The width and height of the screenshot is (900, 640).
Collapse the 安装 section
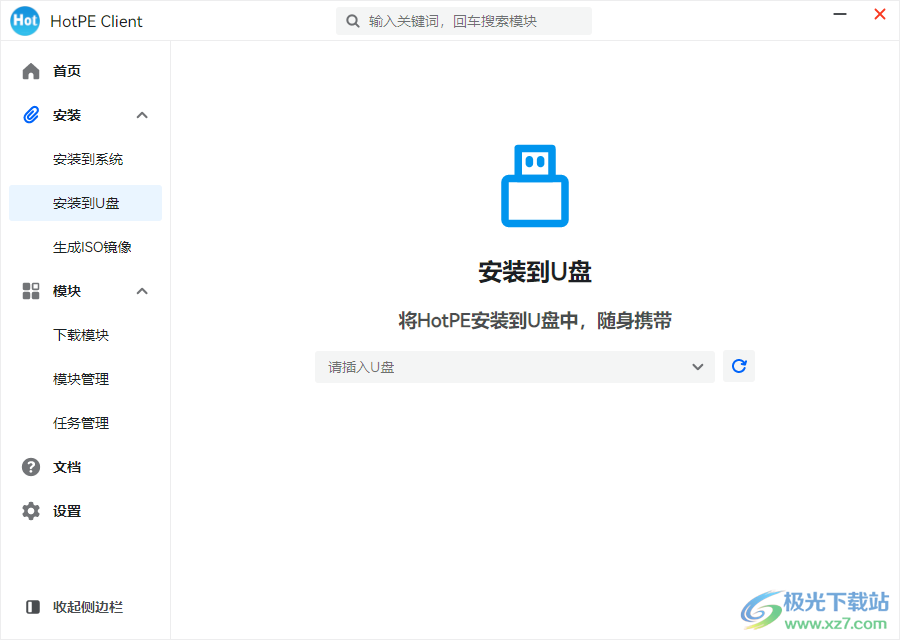tap(142, 115)
